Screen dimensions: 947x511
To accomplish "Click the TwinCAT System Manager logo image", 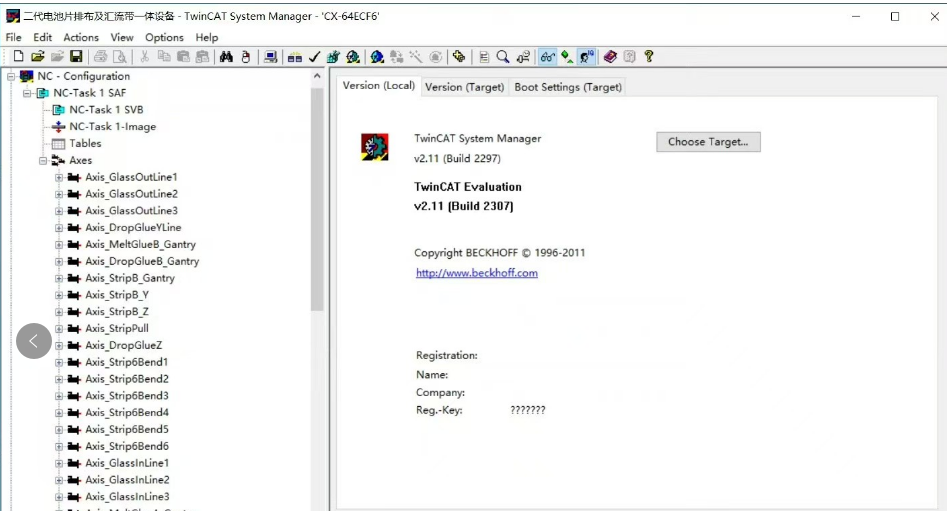I will 374,147.
